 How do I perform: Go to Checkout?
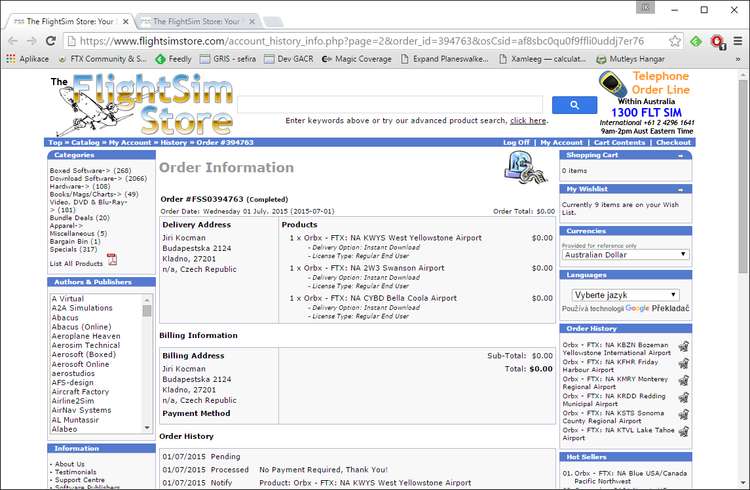point(673,143)
